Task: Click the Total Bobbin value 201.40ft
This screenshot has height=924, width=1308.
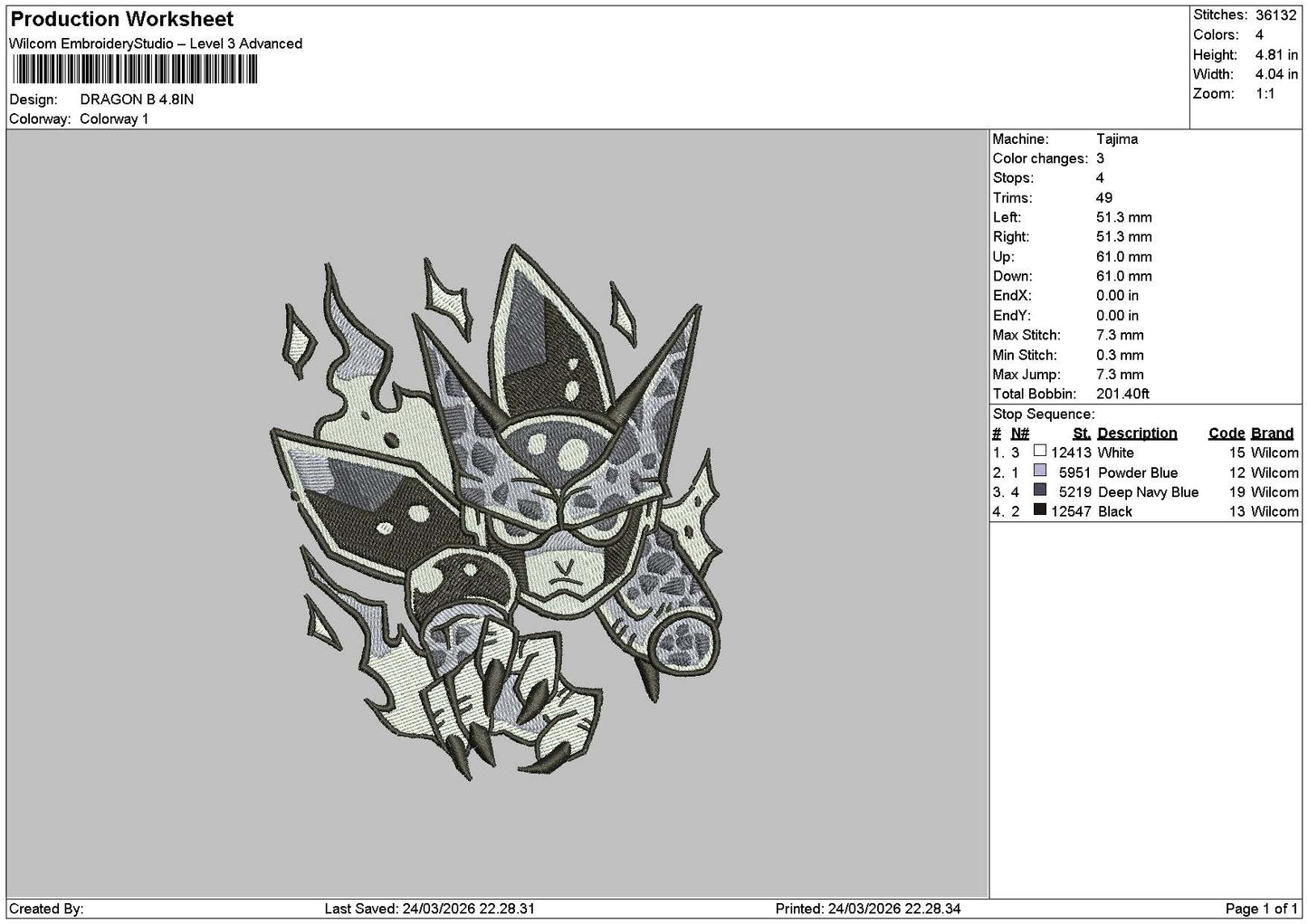Action: pos(1122,394)
